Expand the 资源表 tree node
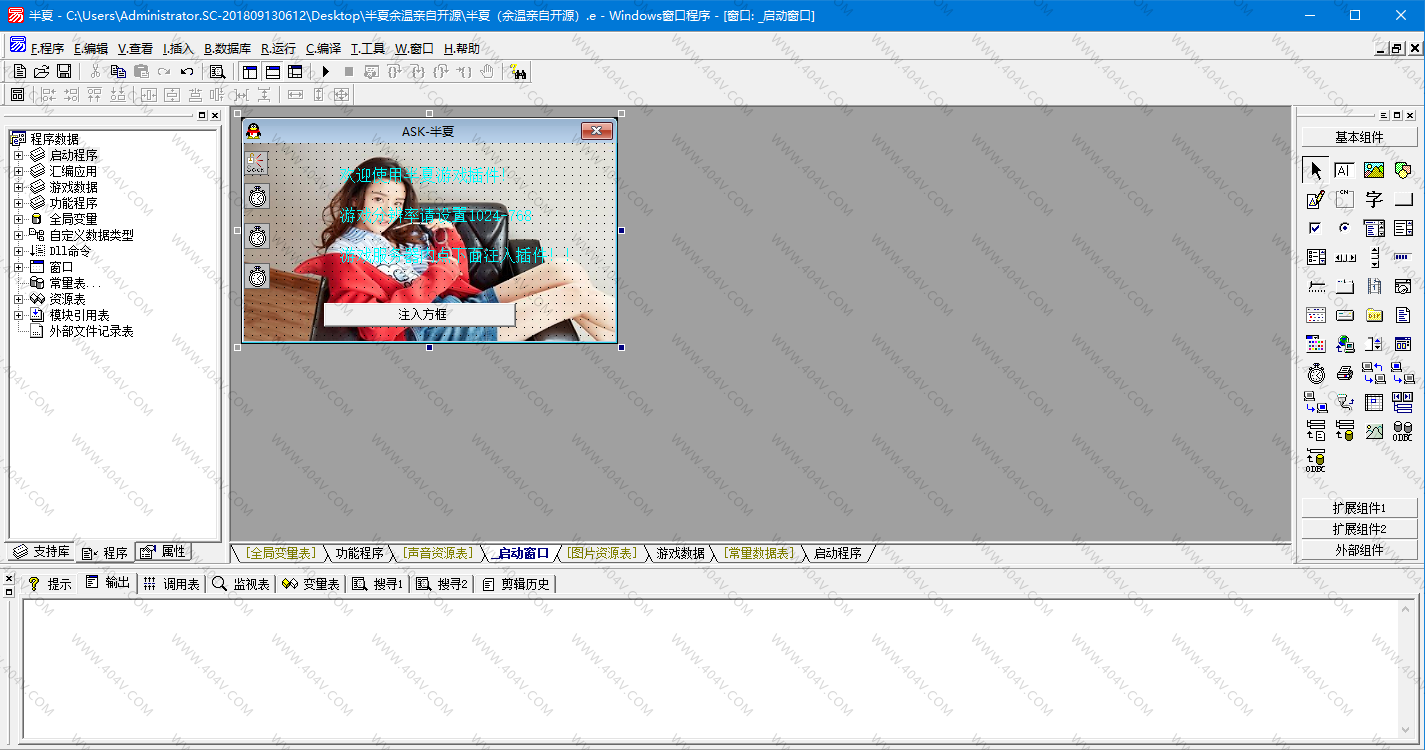 tap(18, 299)
